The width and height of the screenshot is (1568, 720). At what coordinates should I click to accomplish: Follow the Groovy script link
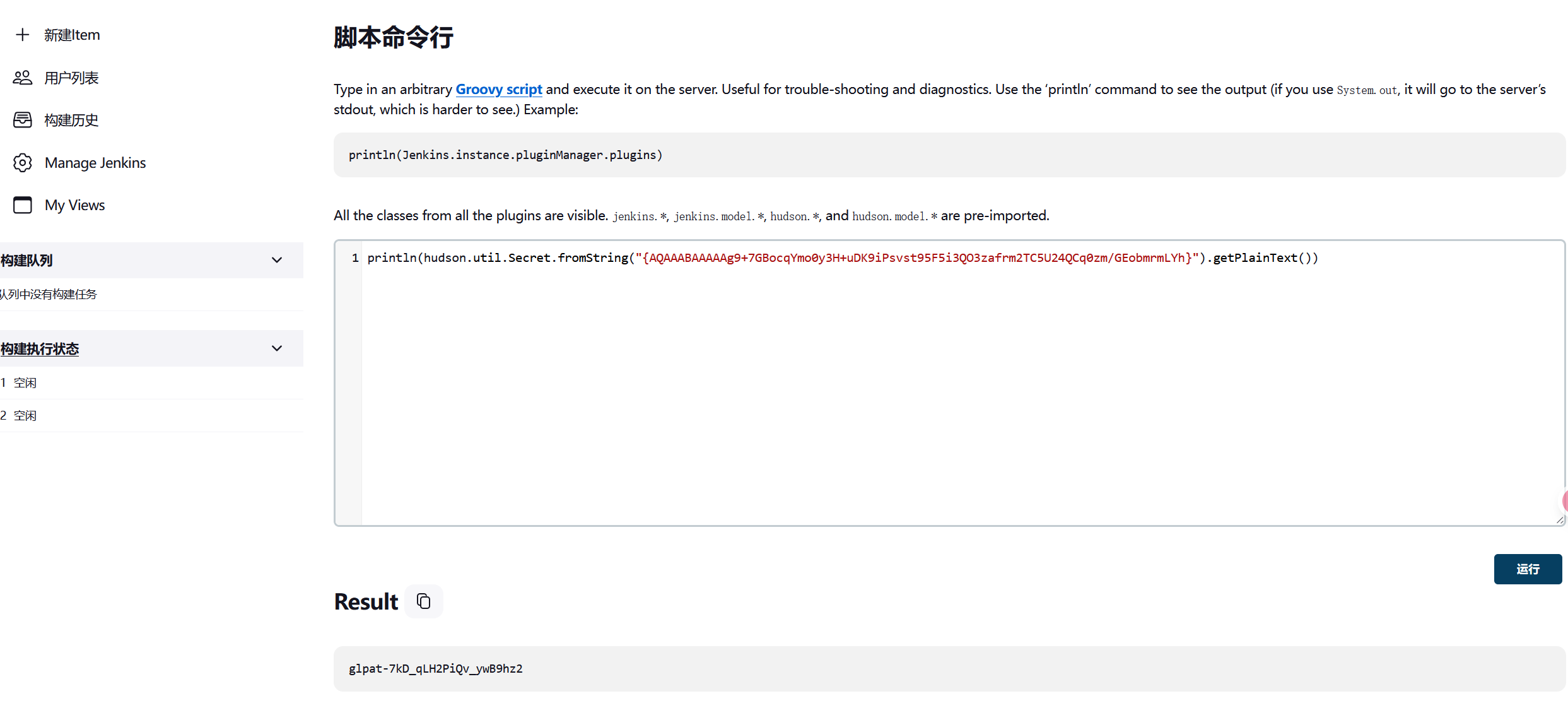498,90
